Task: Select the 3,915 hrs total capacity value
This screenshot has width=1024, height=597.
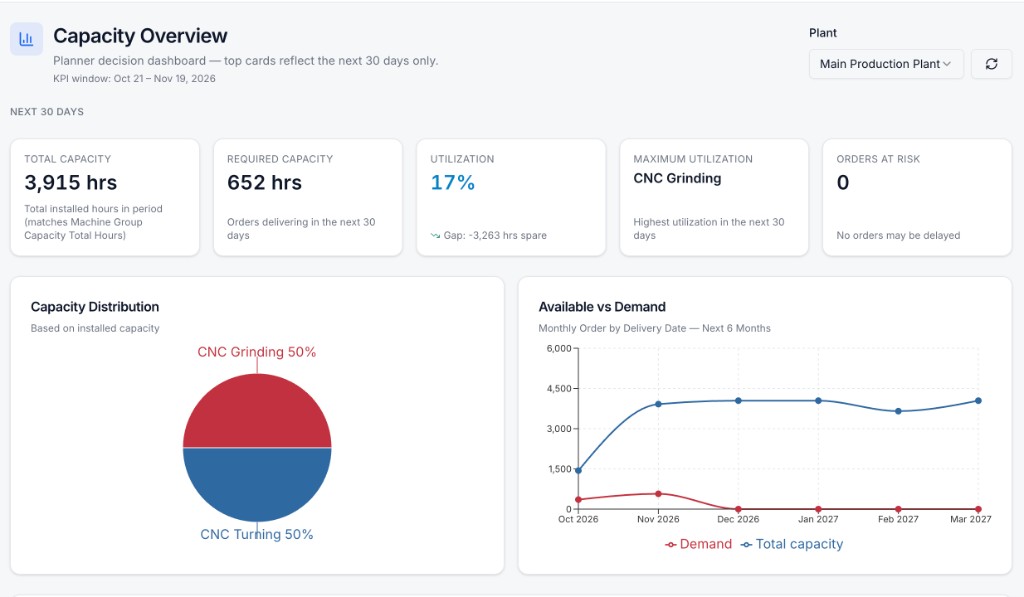Action: [x=71, y=182]
